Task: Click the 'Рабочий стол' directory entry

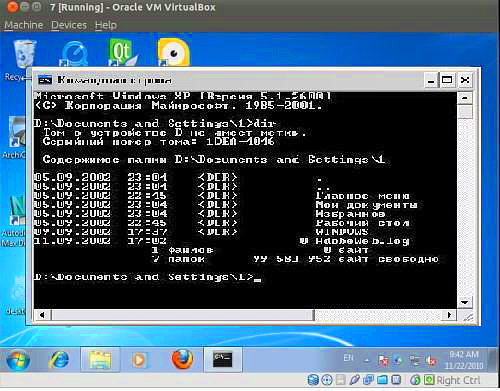Action: click(362, 223)
